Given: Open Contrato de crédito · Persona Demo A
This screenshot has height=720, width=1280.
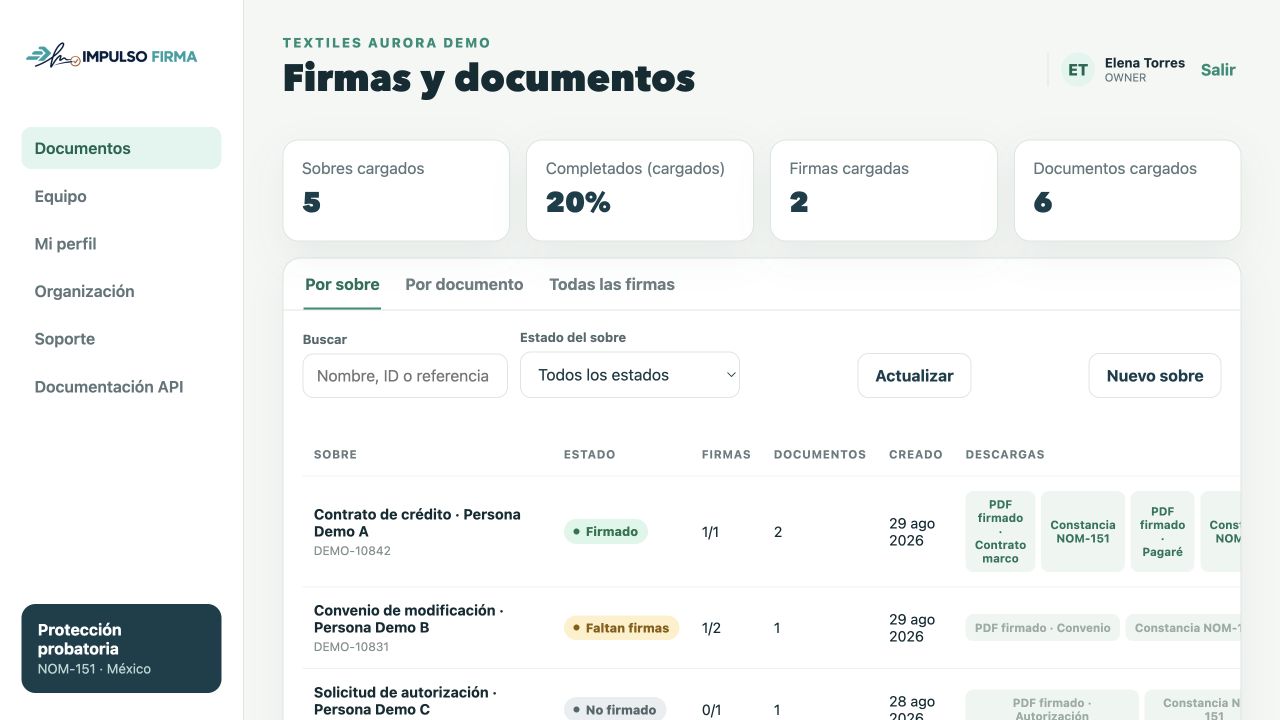Looking at the screenshot, I should tap(417, 523).
